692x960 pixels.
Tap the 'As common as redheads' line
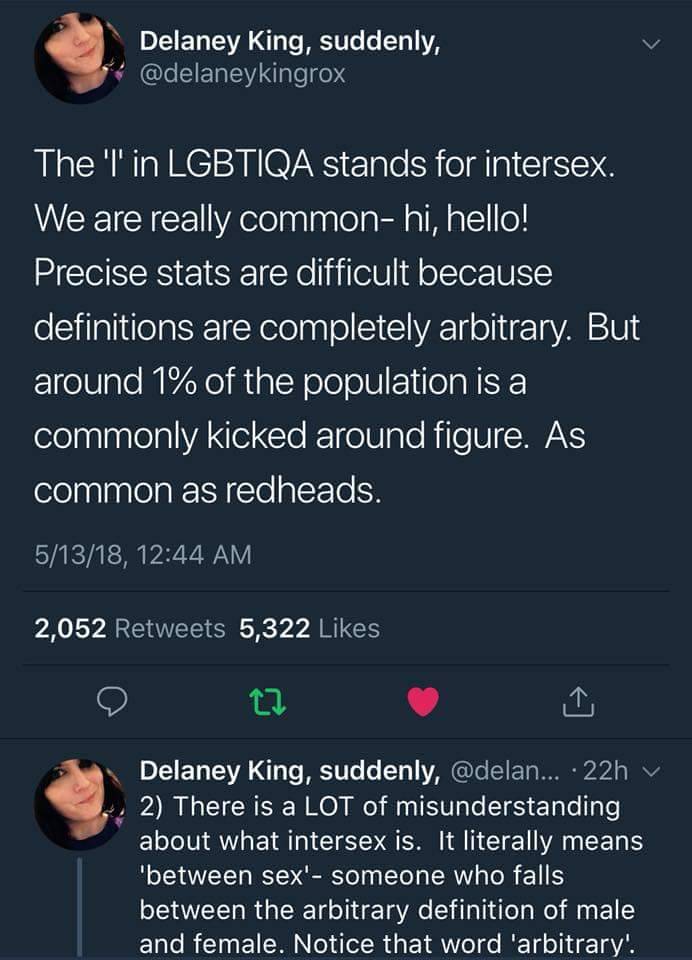[x=208, y=490]
